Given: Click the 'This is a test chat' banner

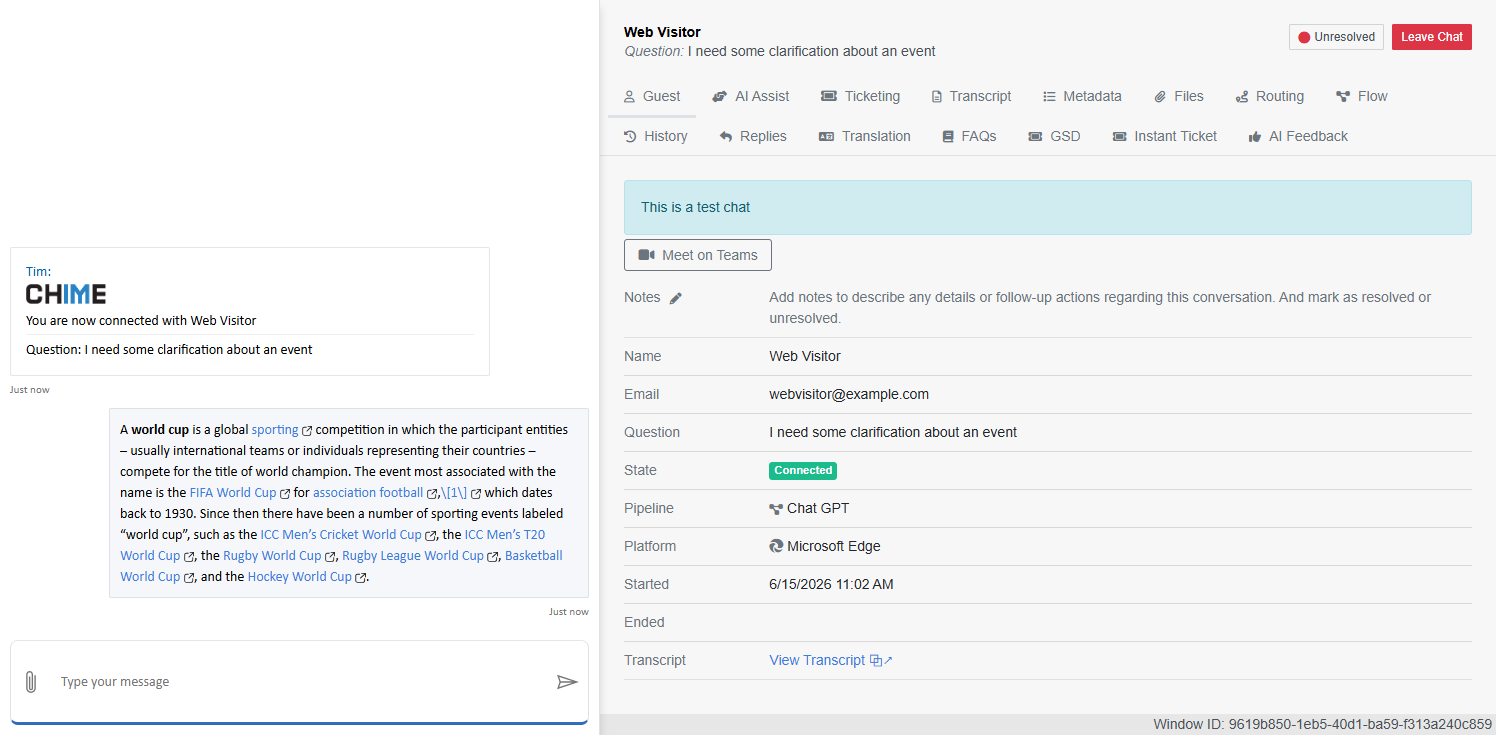Looking at the screenshot, I should tap(1048, 207).
